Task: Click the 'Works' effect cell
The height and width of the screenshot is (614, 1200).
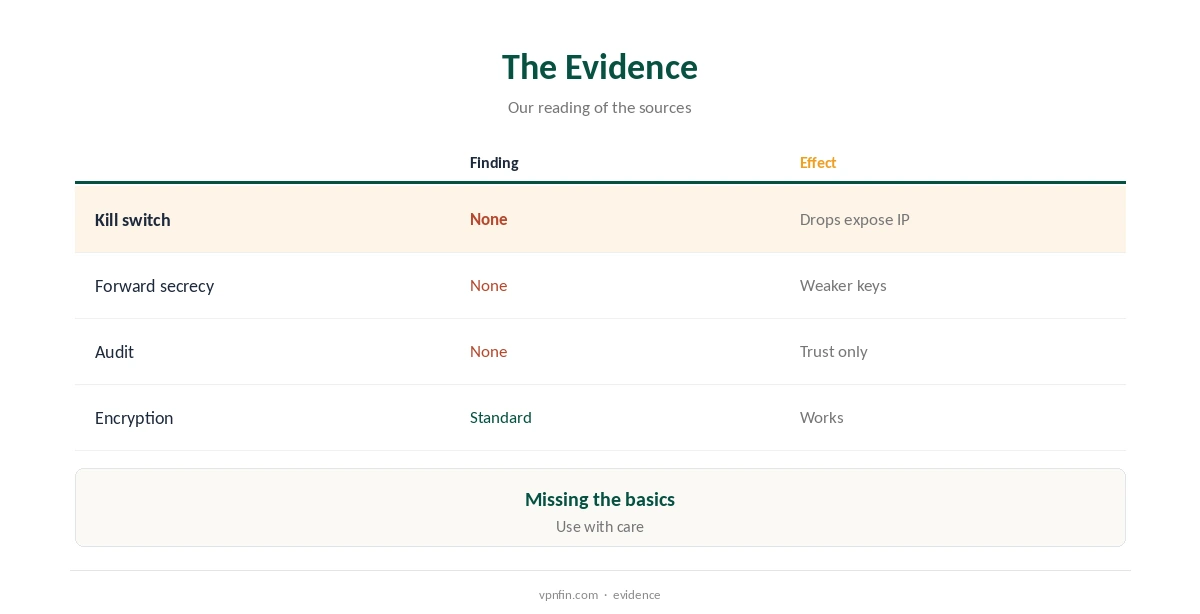Action: point(822,417)
